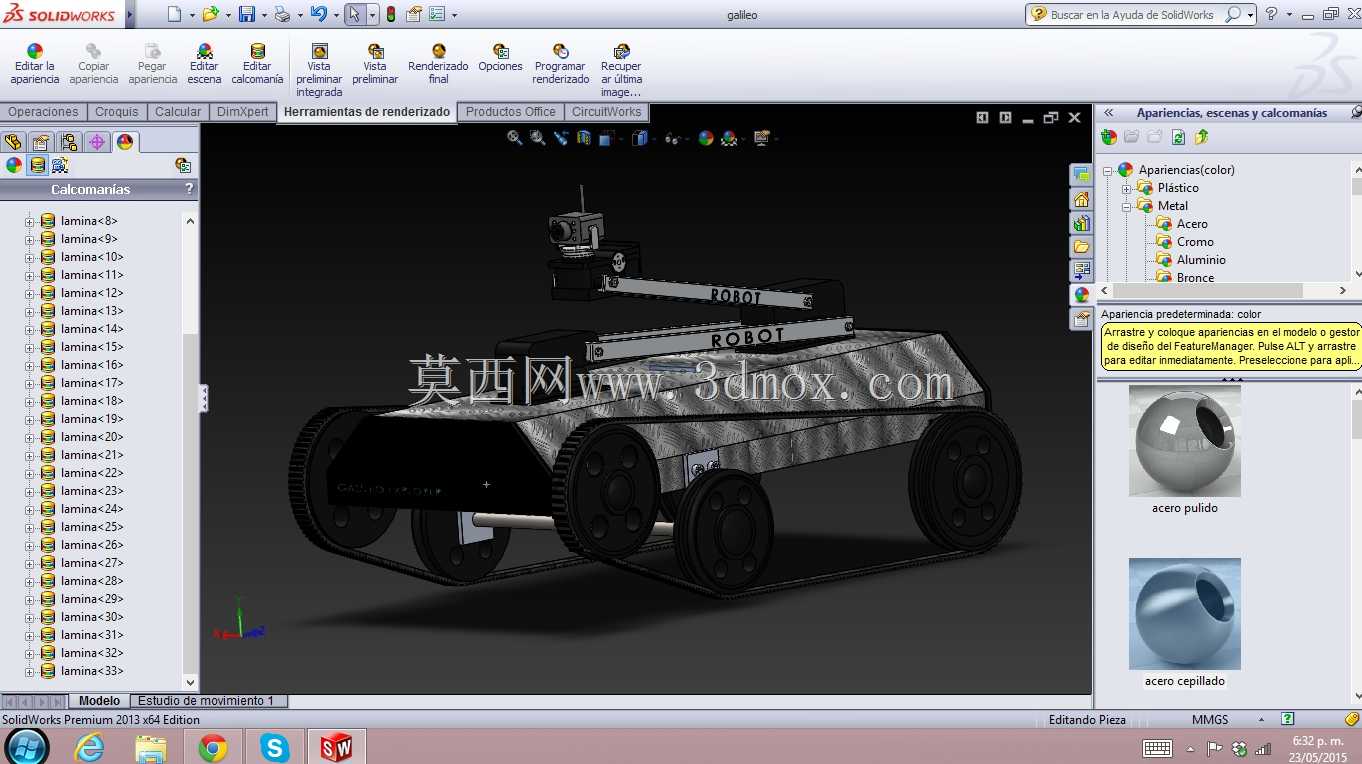Click the Rebuild traffic light icon
The image size is (1362, 764).
tap(390, 14)
